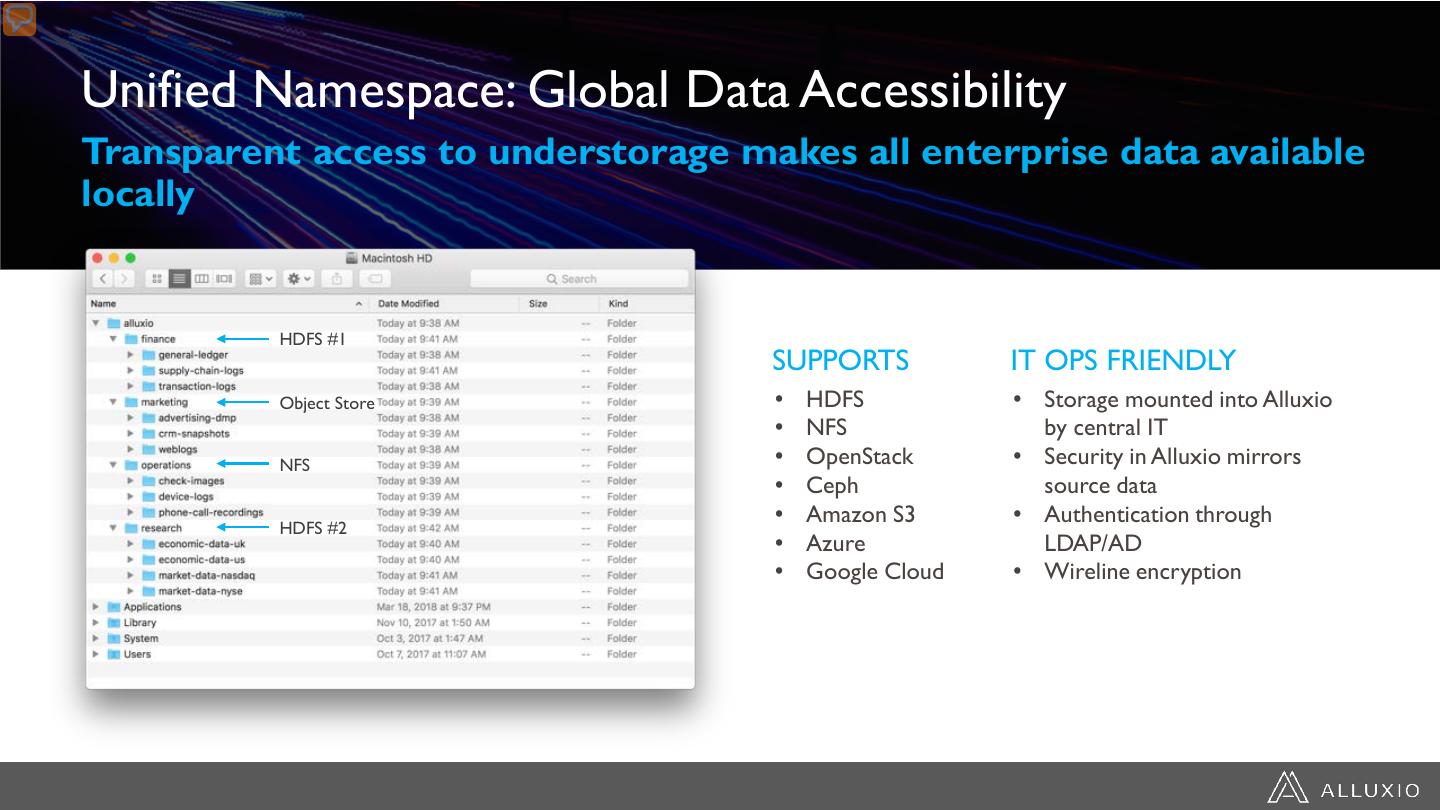Click the device-logs folder icon
1440x810 pixels.
tap(149, 497)
